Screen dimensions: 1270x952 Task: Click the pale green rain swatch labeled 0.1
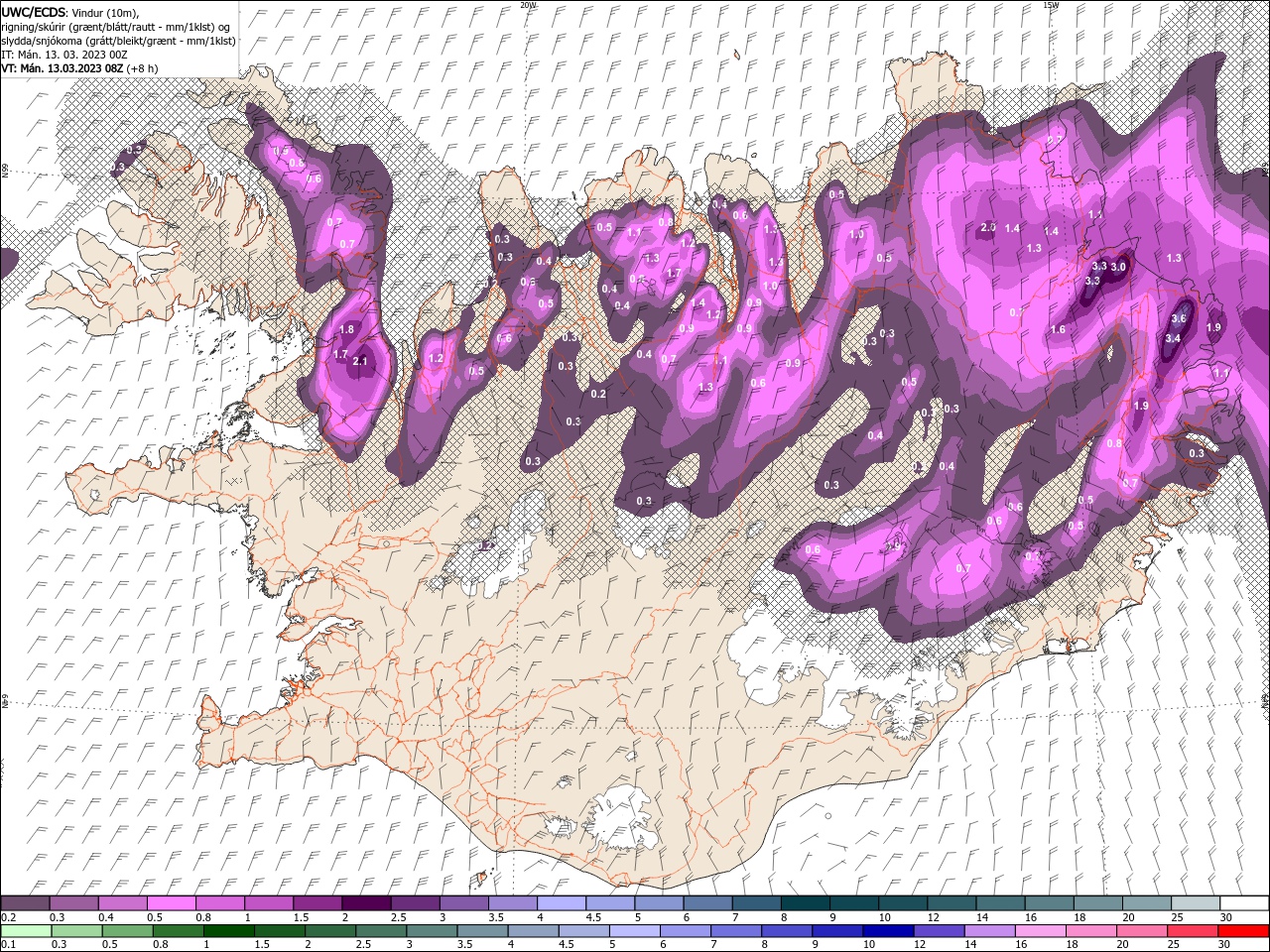click(25, 931)
